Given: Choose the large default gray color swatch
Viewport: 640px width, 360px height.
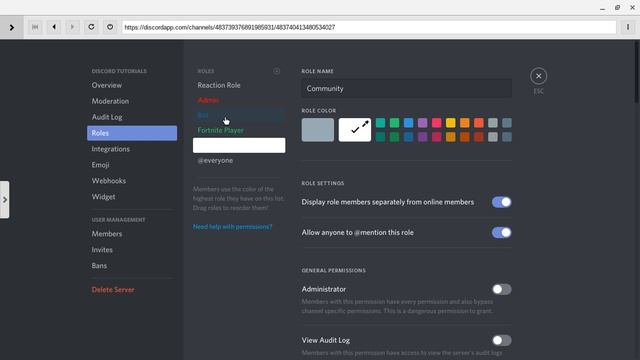Looking at the screenshot, I should 318,130.
